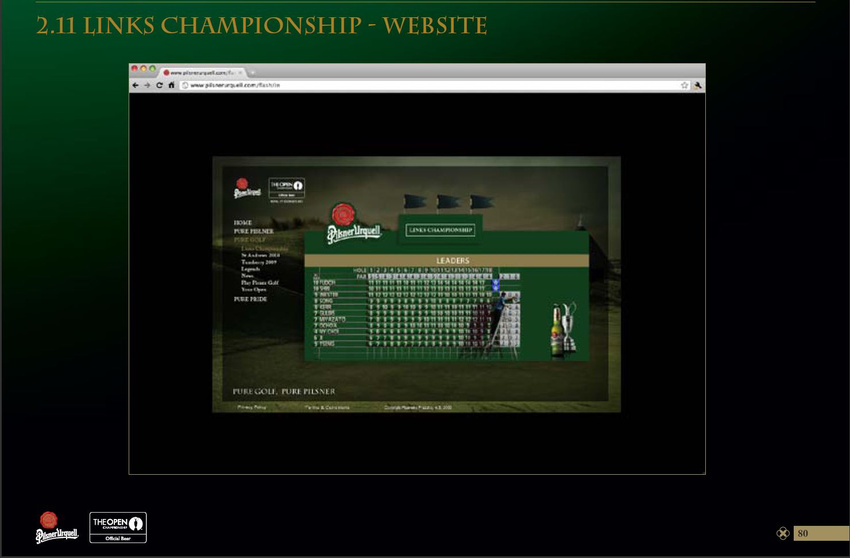This screenshot has height=558, width=850.
Task: Open the PURE GOLF menu item
Action: click(x=249, y=240)
